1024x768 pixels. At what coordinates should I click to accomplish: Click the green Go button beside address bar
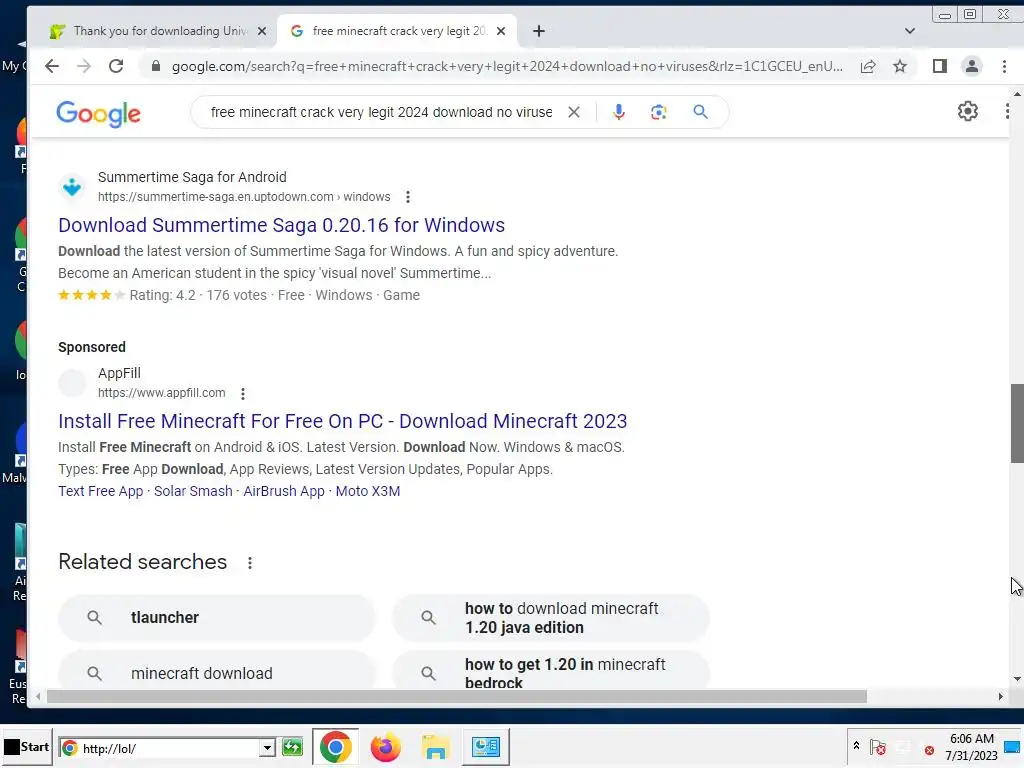292,747
